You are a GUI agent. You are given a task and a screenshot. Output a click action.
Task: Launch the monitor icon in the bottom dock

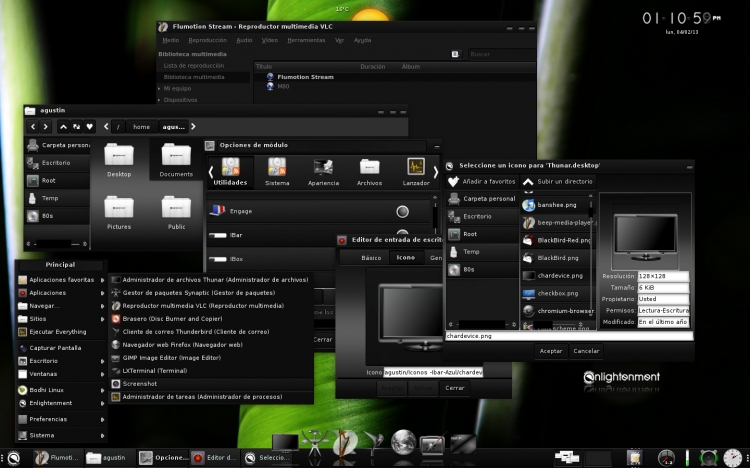coord(285,443)
